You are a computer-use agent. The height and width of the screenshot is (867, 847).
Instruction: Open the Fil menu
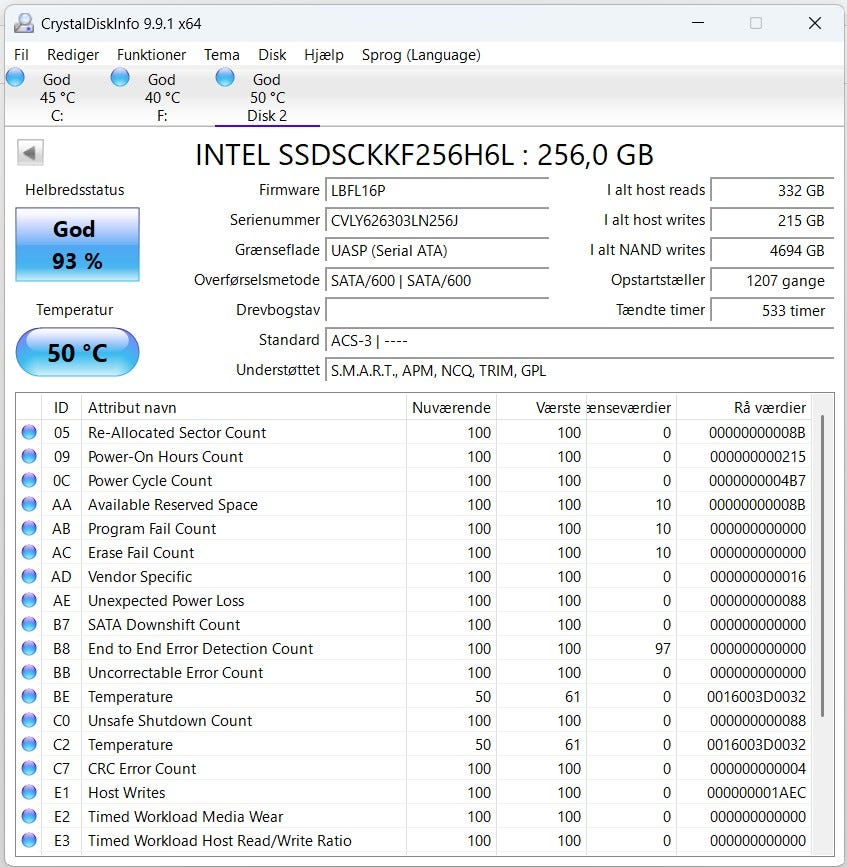(21, 55)
